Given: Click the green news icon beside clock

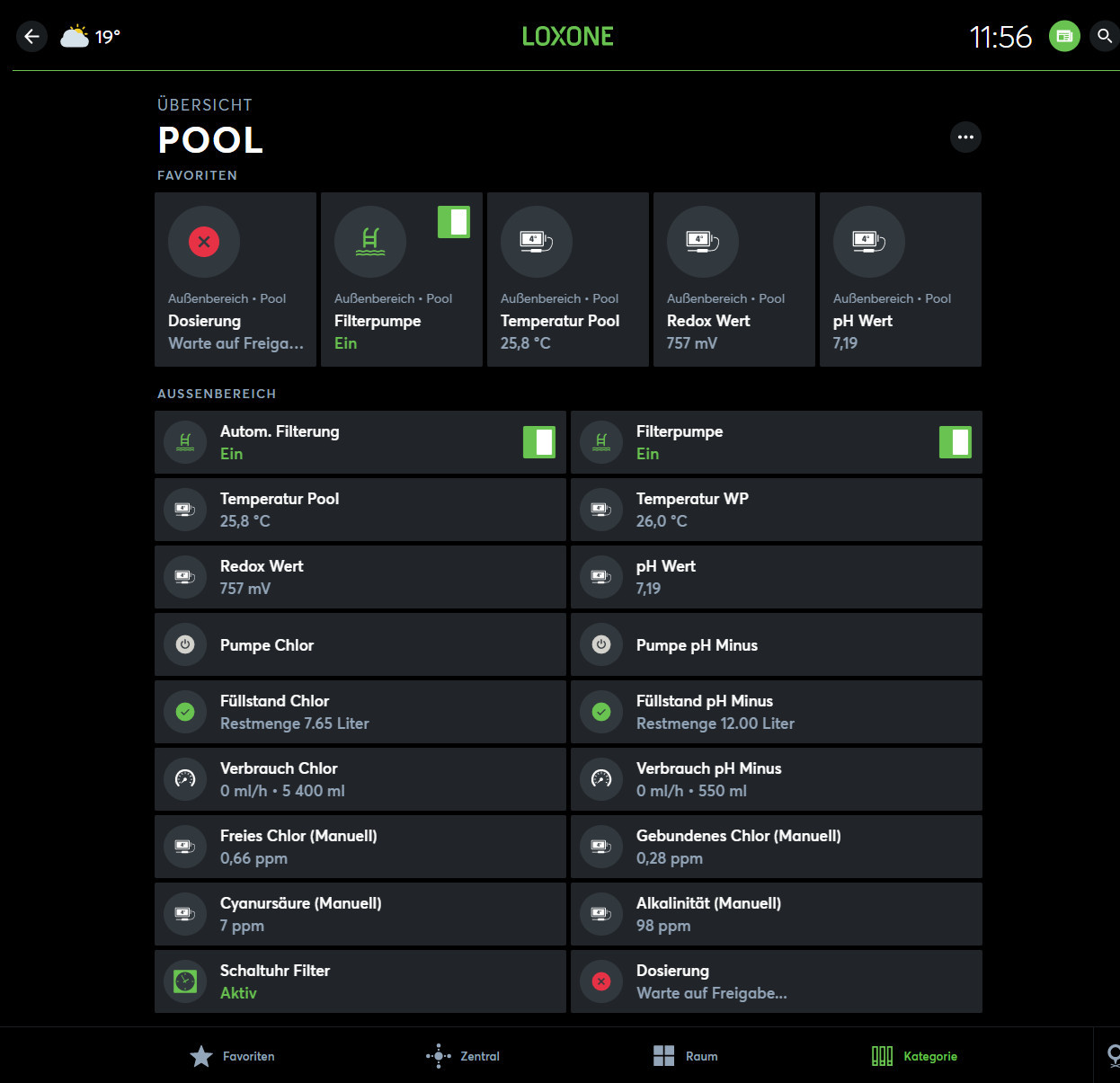Looking at the screenshot, I should point(1064,37).
